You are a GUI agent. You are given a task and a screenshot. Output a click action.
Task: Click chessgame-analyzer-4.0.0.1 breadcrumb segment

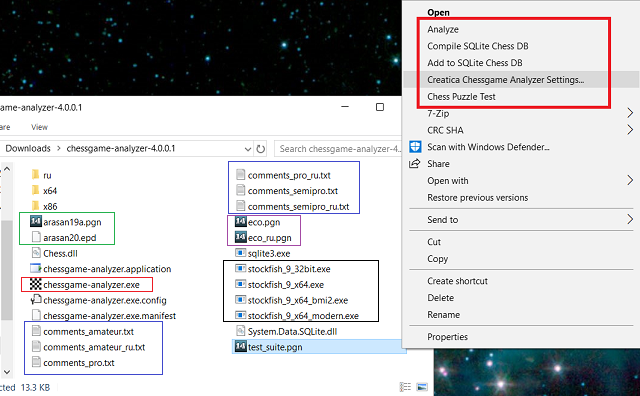point(121,149)
